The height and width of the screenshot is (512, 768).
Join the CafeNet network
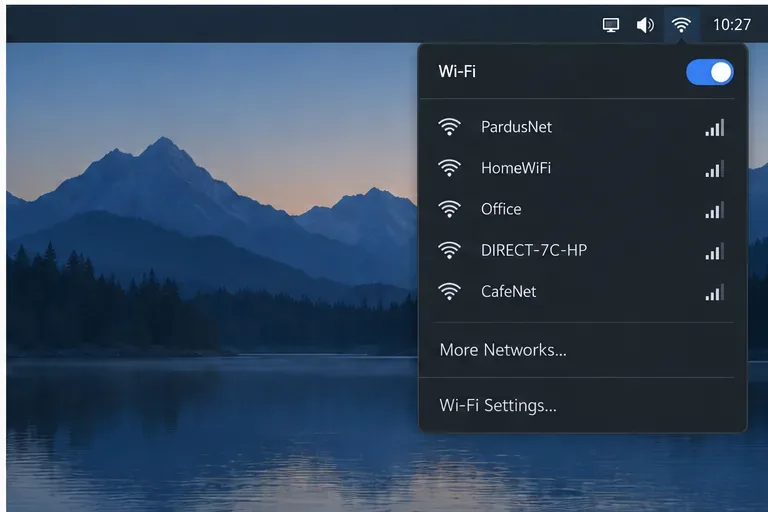click(508, 292)
